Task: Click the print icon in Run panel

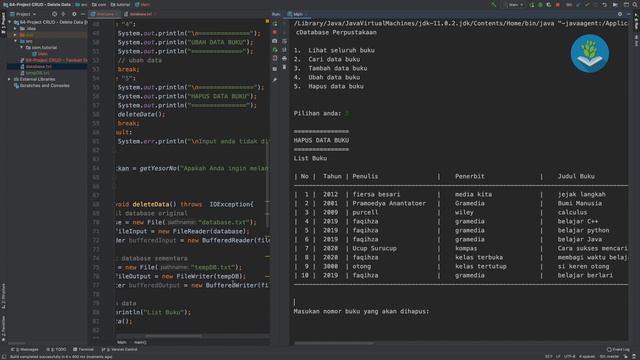Action: click(x=284, y=58)
